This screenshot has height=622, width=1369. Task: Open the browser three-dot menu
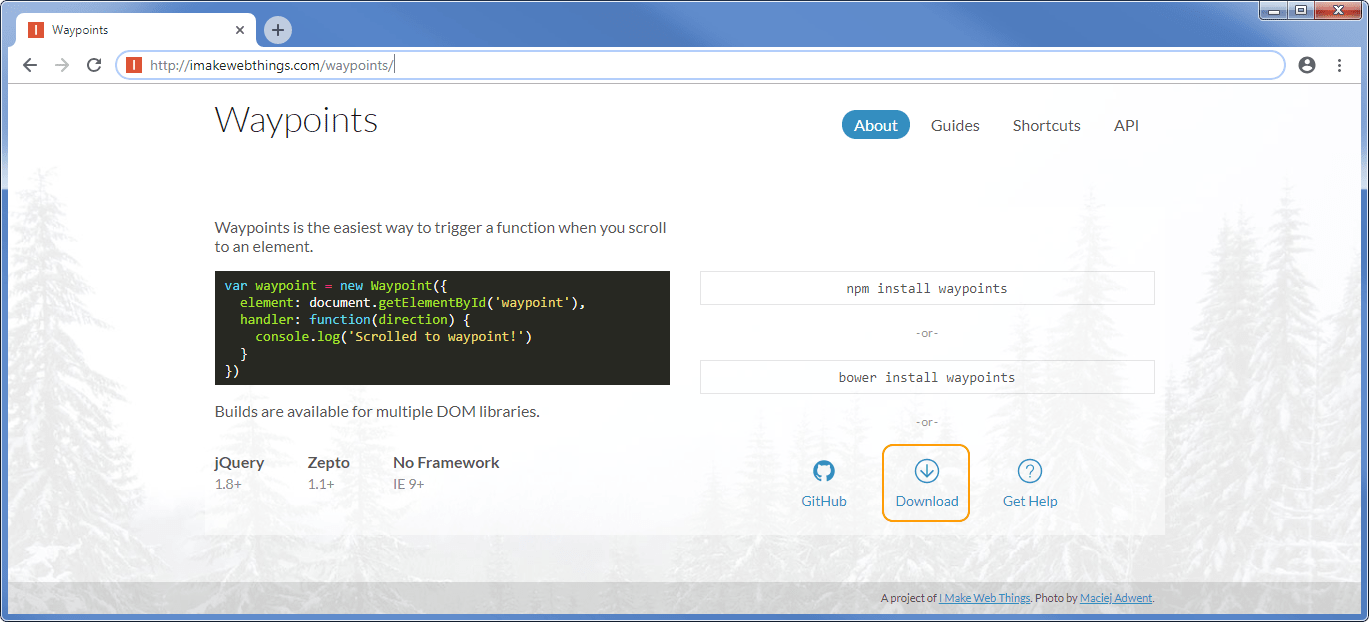point(1340,65)
